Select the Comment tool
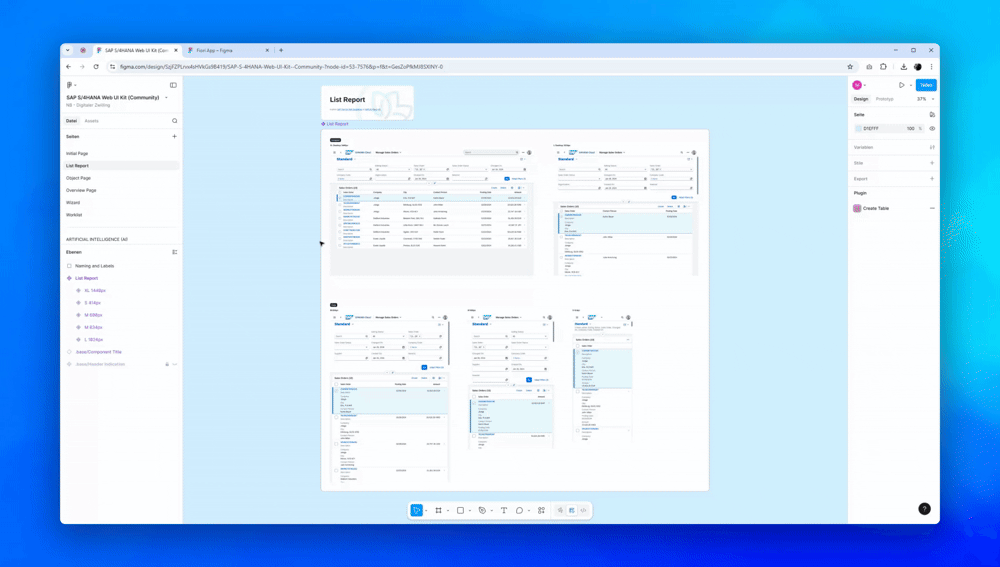This screenshot has height=567, width=1000. [519, 510]
